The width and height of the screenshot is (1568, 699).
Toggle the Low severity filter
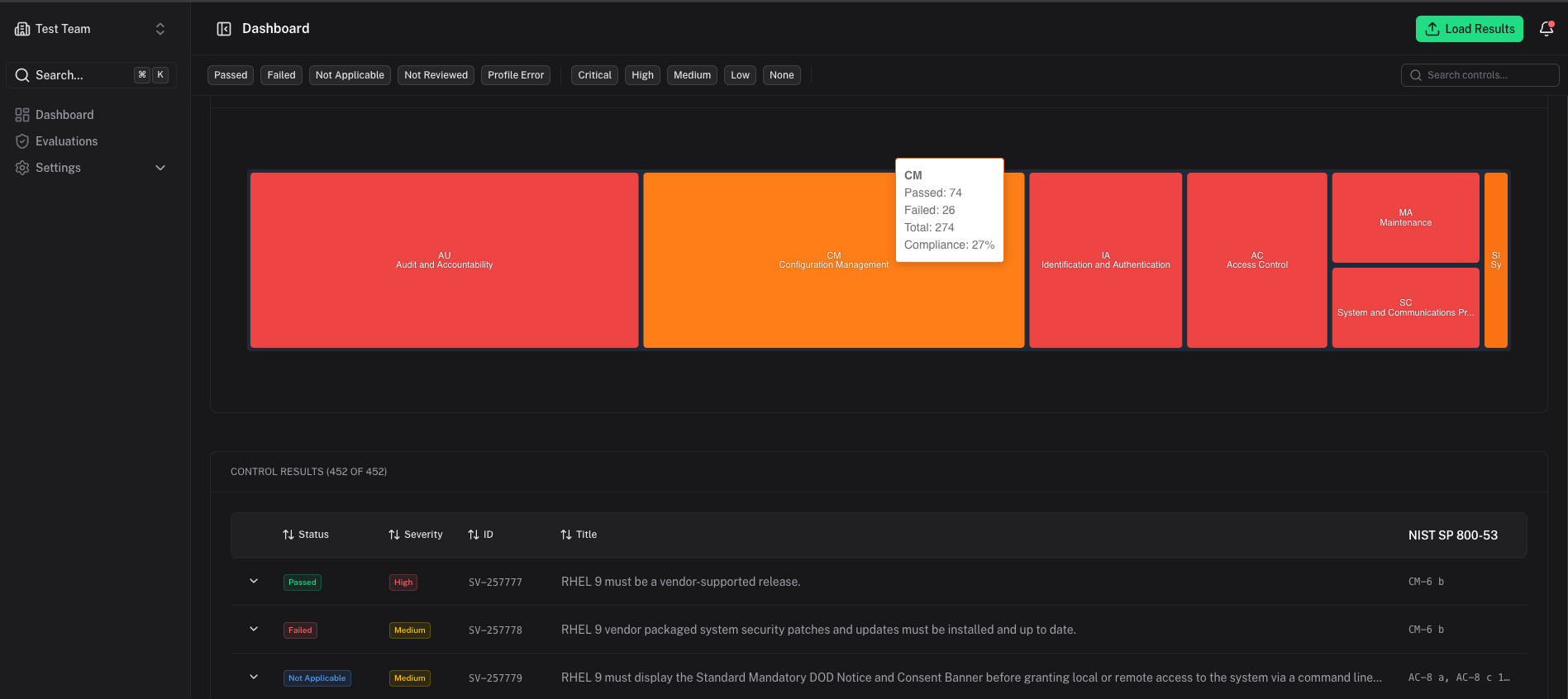click(740, 75)
